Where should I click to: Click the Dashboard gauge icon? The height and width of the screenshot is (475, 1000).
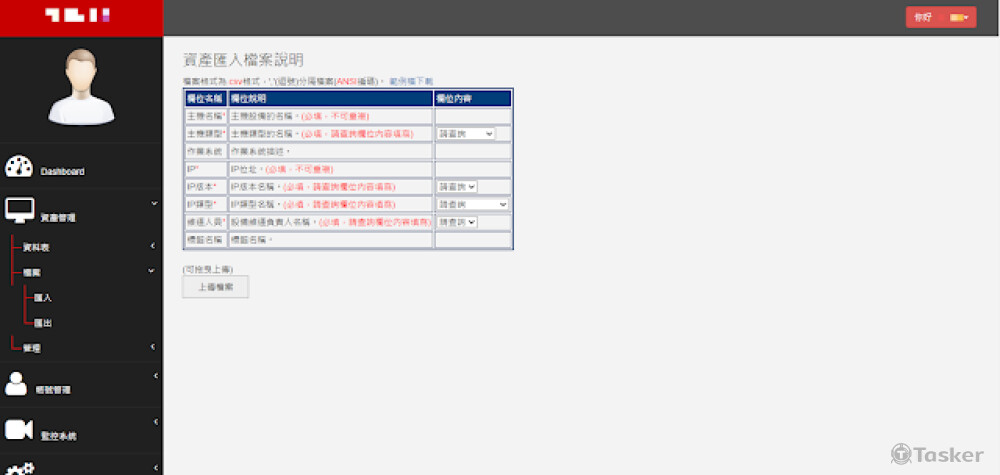tap(20, 168)
